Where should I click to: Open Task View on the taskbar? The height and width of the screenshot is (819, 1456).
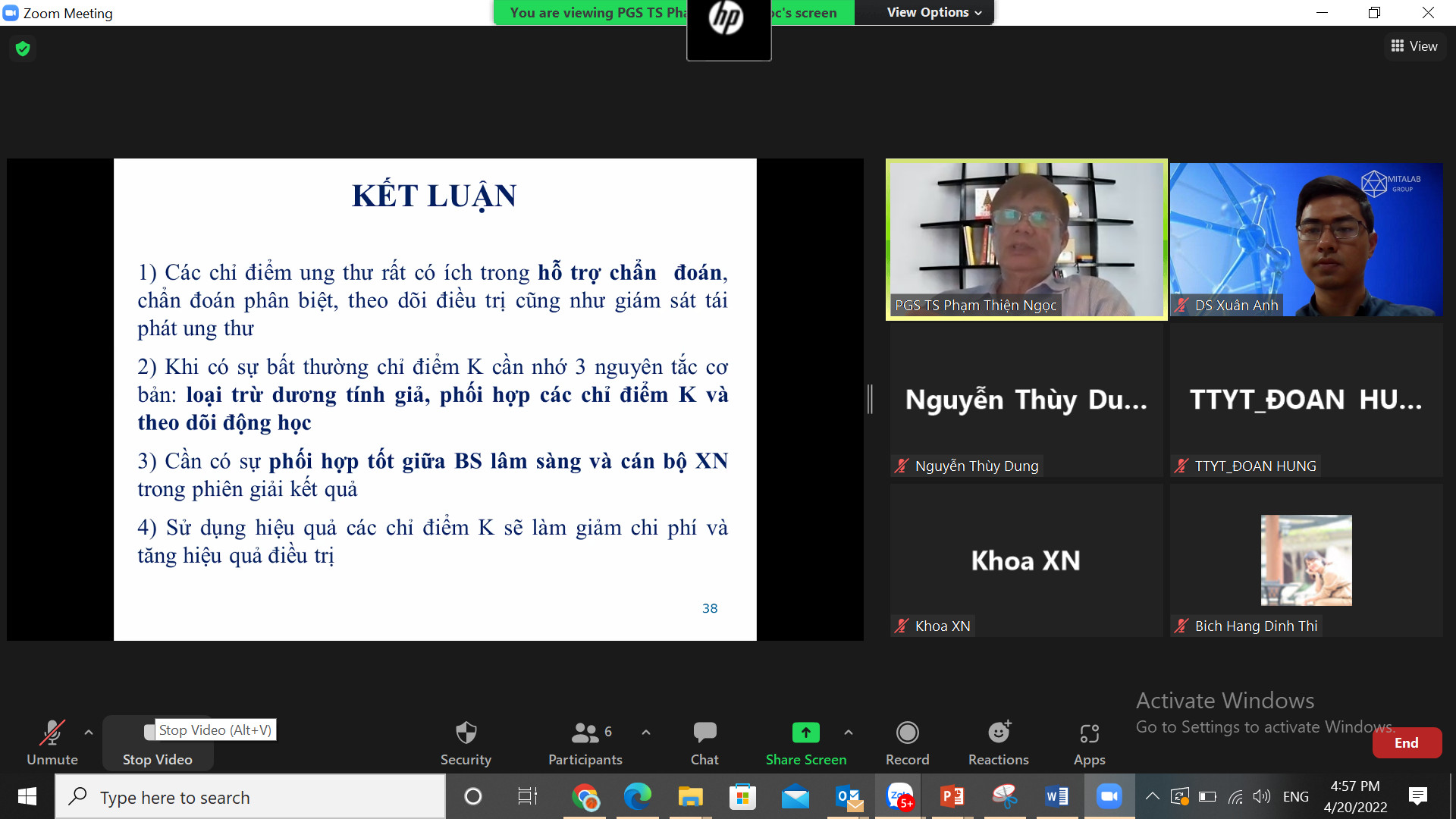pyautogui.click(x=527, y=796)
